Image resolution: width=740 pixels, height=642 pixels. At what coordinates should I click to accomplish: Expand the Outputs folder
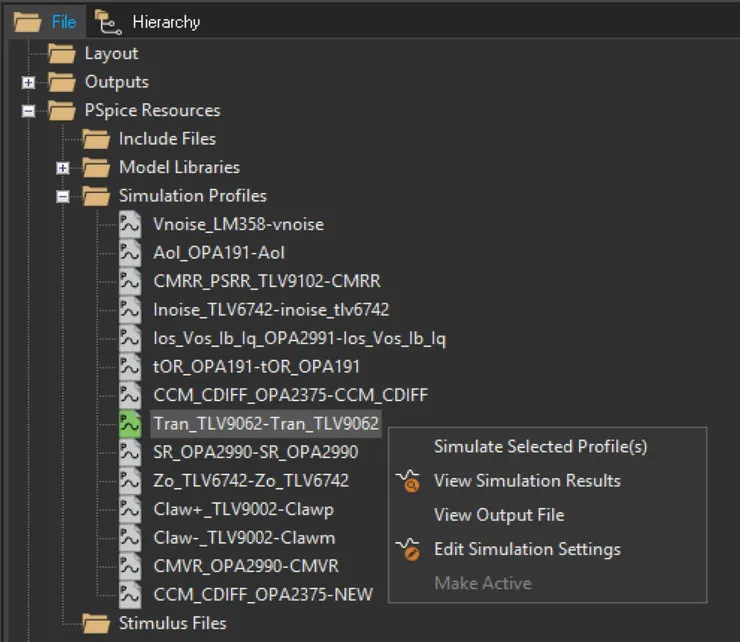coord(28,82)
